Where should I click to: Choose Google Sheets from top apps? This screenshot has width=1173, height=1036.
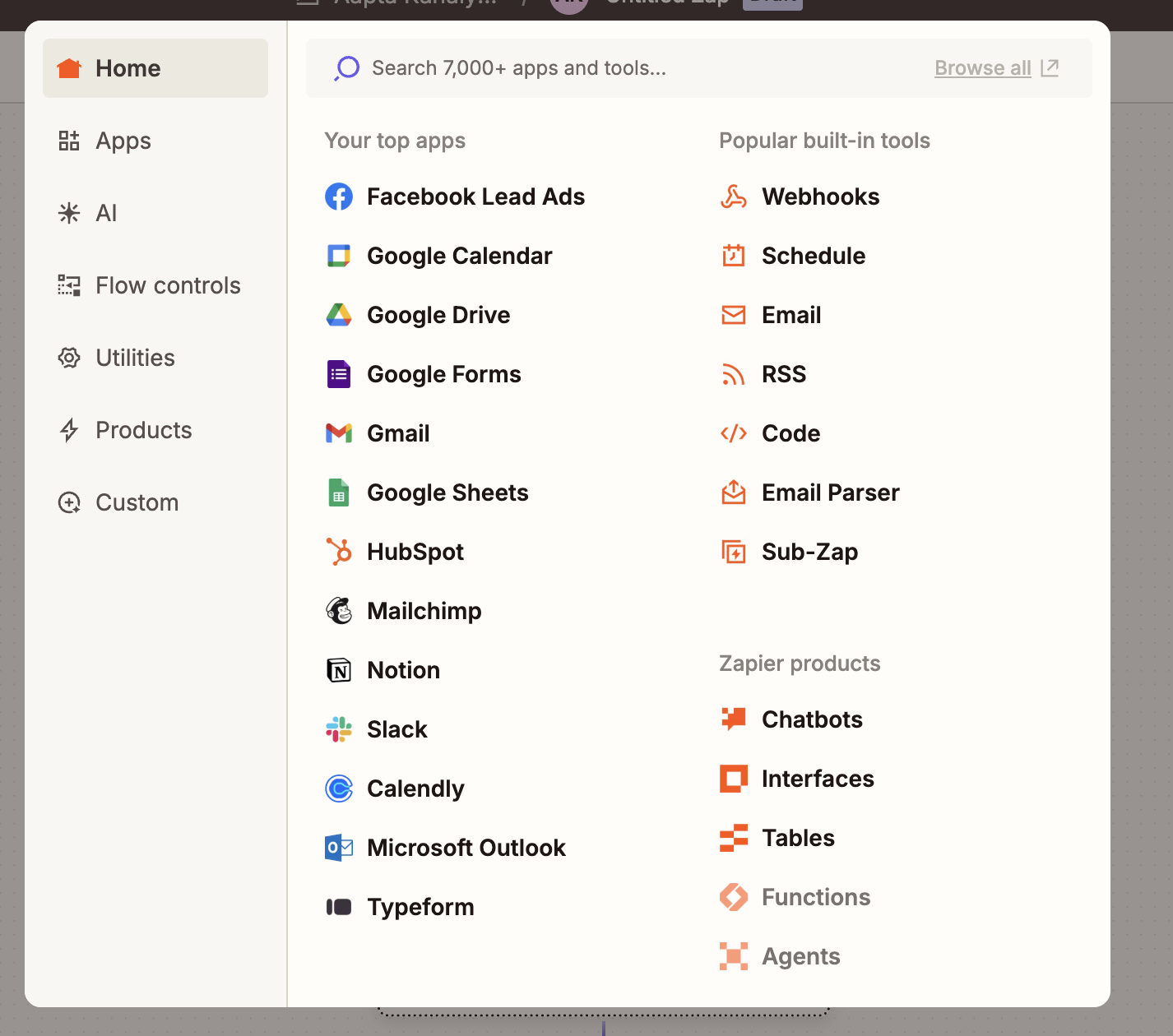tap(447, 493)
